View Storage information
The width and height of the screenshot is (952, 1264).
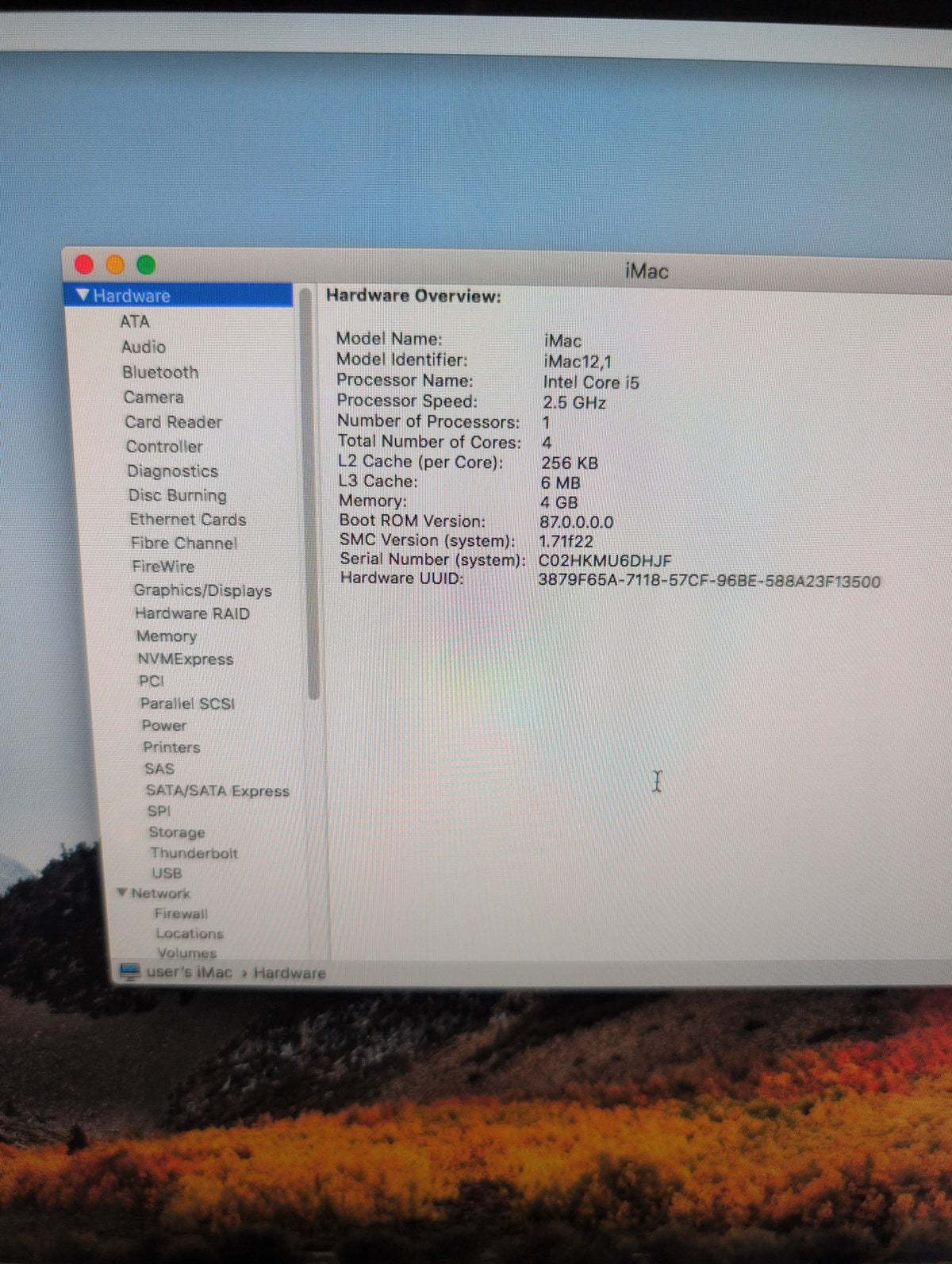pos(177,832)
